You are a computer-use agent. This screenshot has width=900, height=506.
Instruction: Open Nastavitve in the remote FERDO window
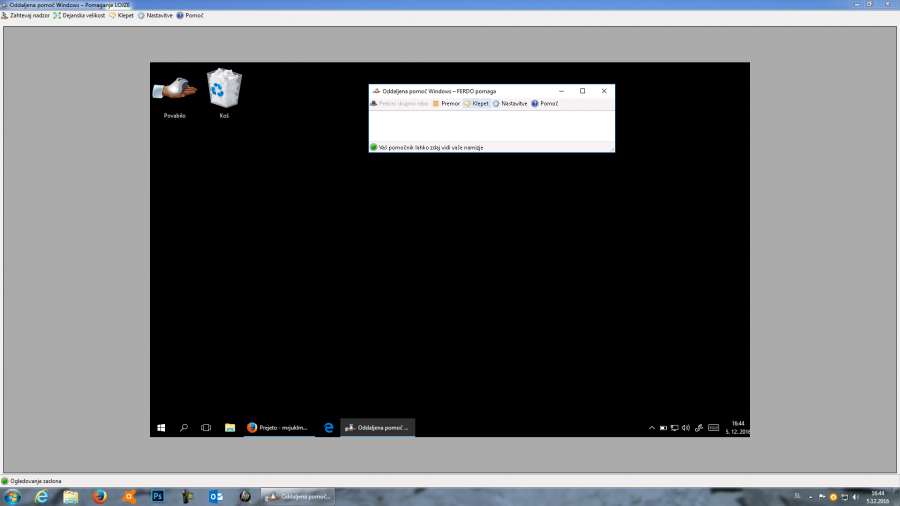point(510,103)
